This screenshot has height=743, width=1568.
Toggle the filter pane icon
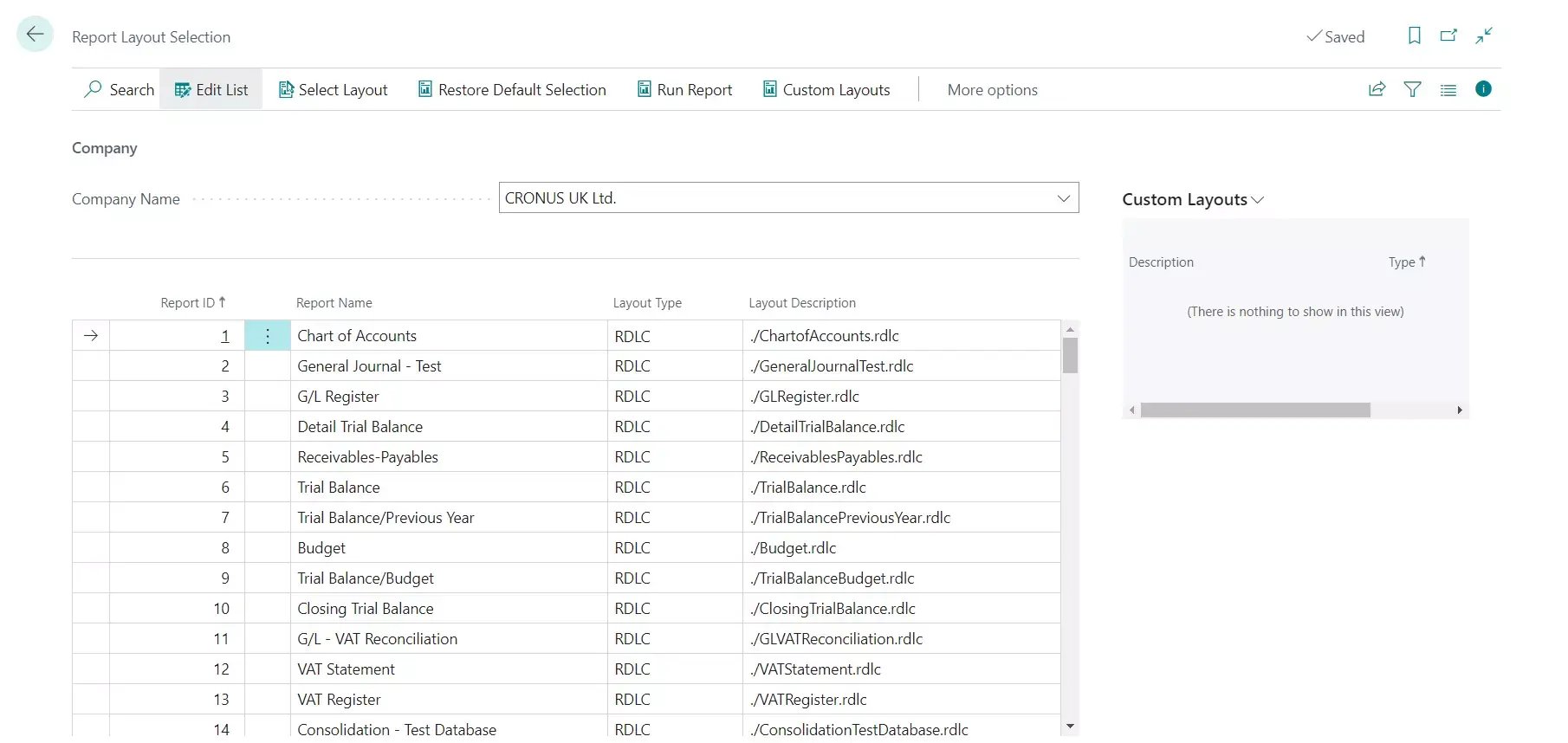pos(1412,89)
